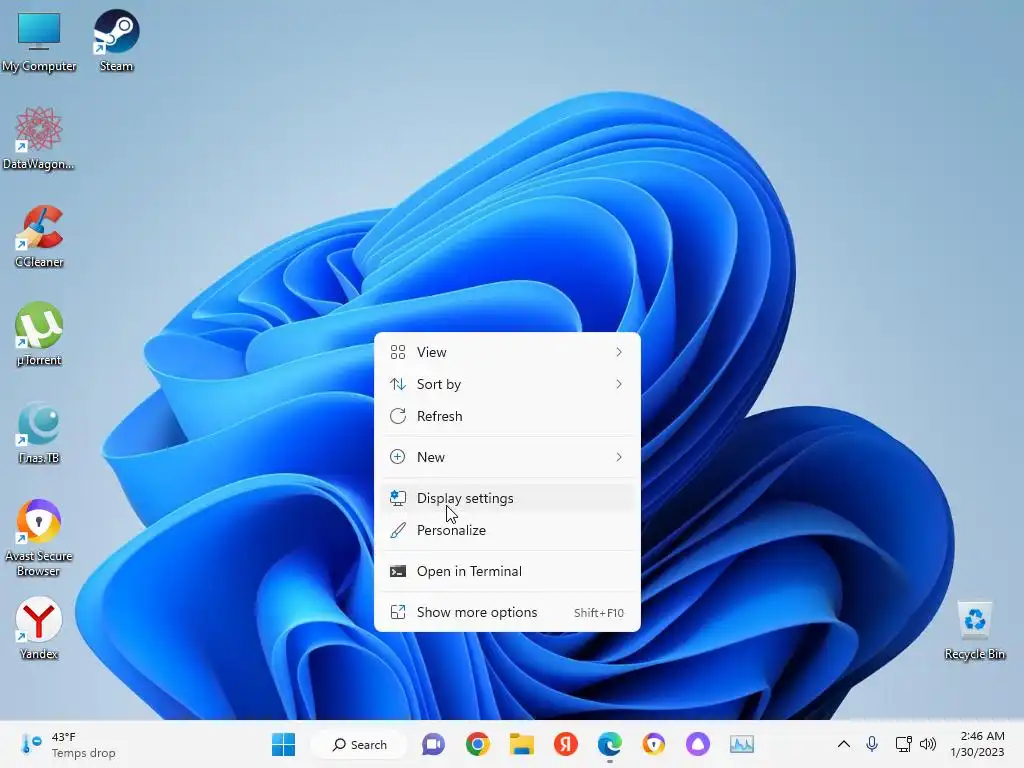Select the µTorrent desktop shortcut
This screenshot has height=768, width=1024.
(39, 334)
